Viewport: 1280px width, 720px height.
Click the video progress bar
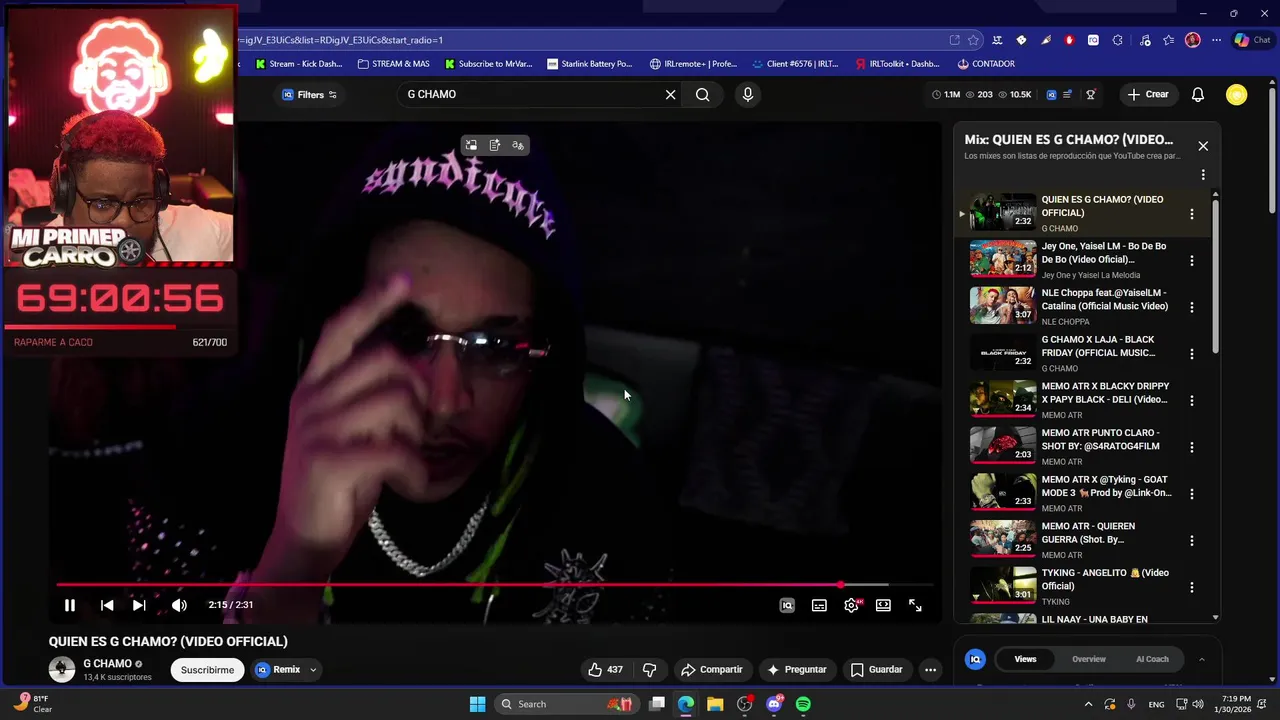[x=495, y=585]
